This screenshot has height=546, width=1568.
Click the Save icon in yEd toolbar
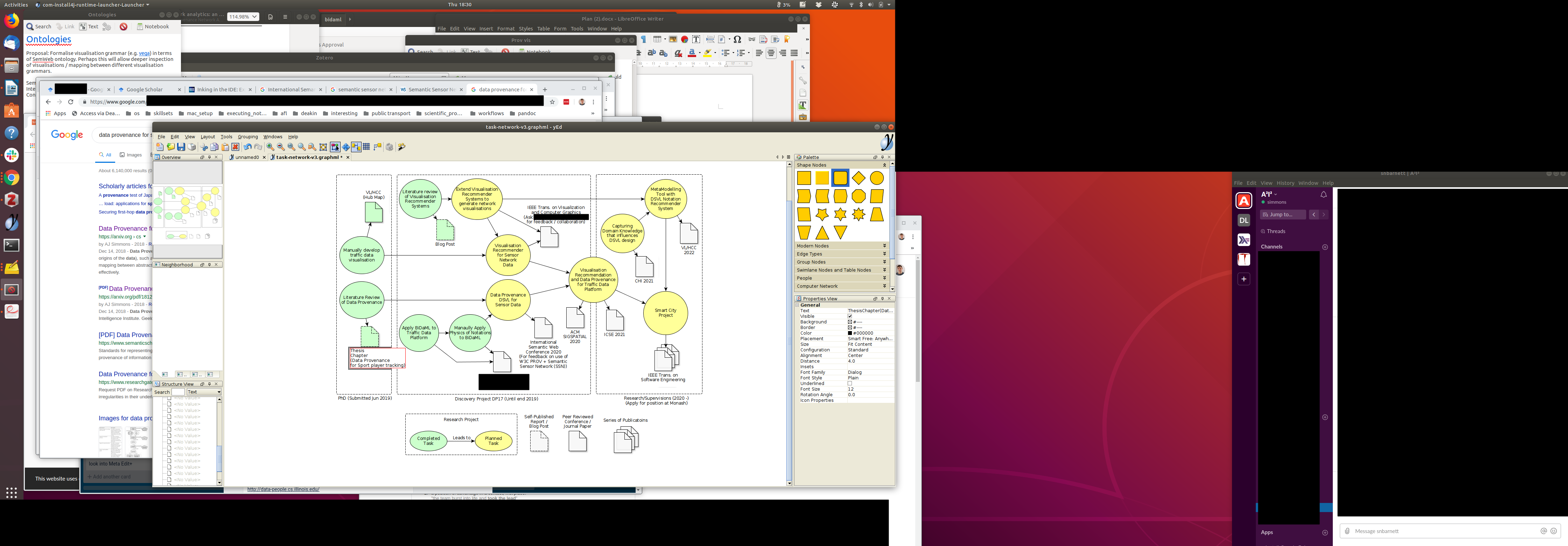point(181,147)
